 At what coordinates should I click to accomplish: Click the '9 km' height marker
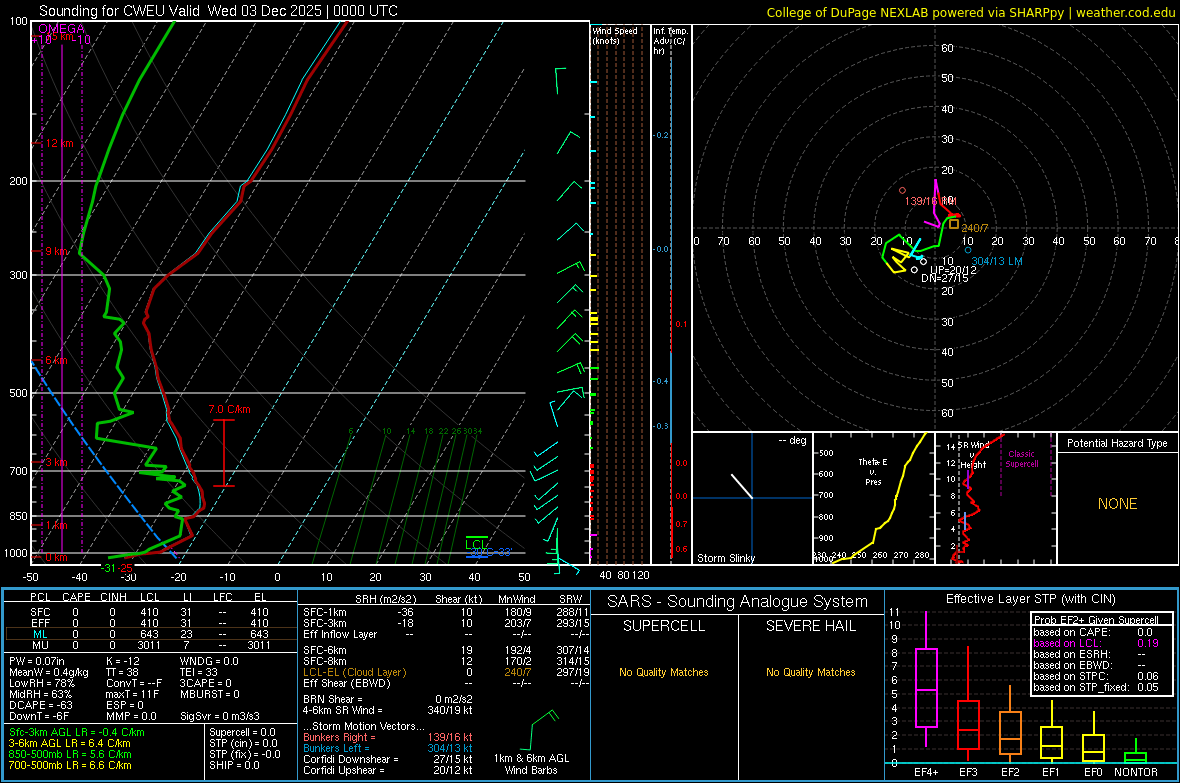pos(58,251)
